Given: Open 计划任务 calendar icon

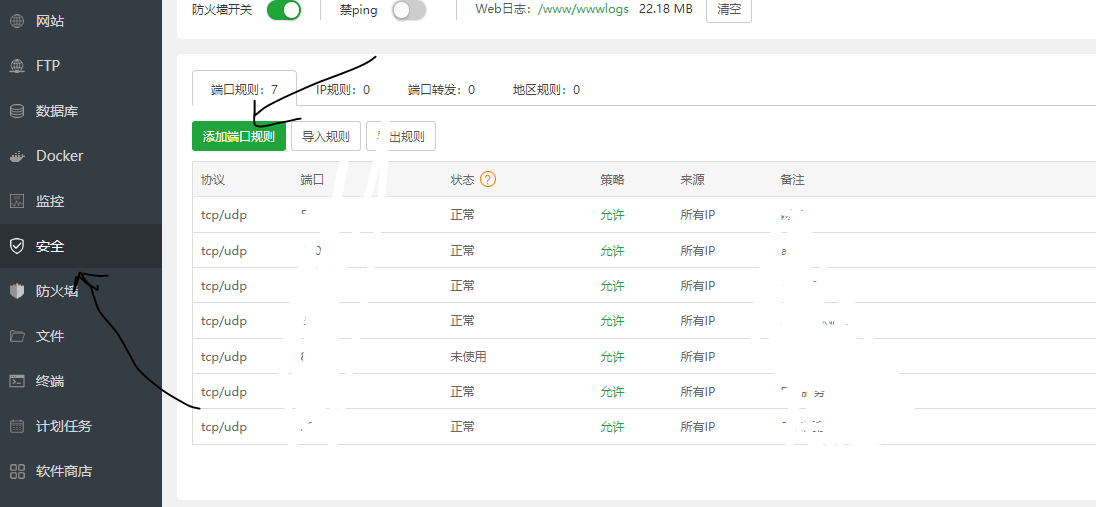Looking at the screenshot, I should 17,426.
